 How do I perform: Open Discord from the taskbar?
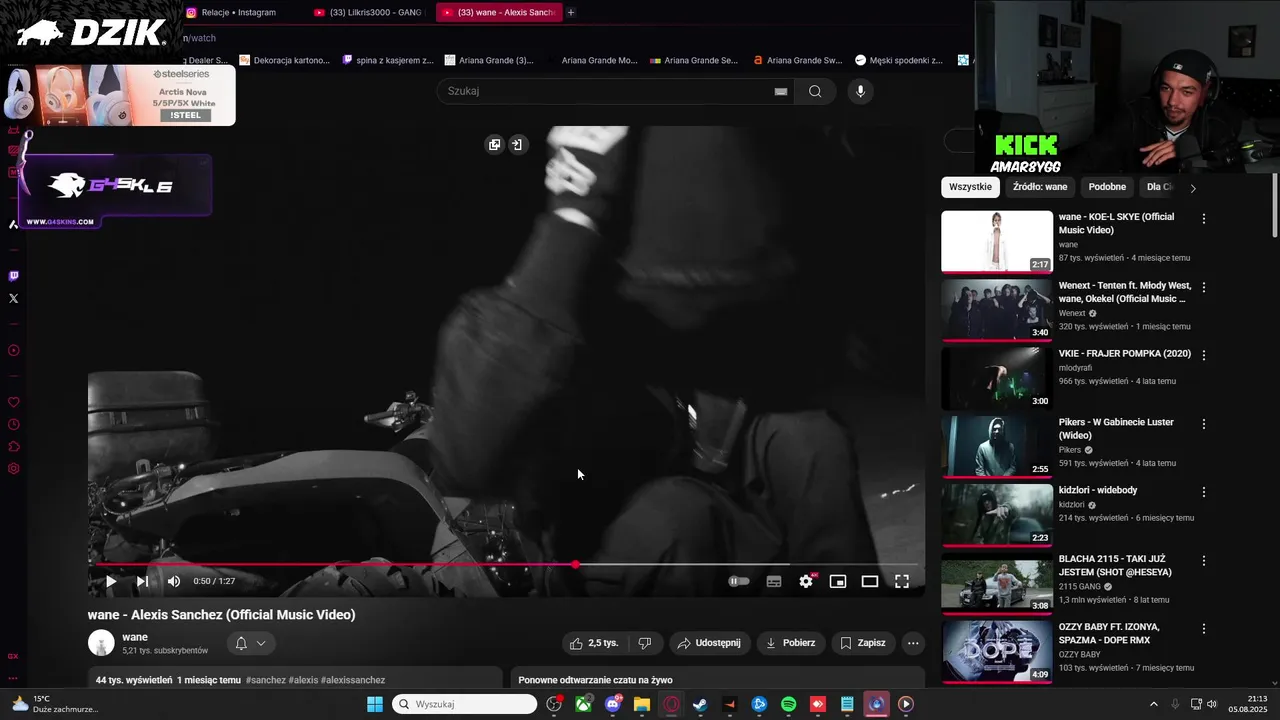613,704
